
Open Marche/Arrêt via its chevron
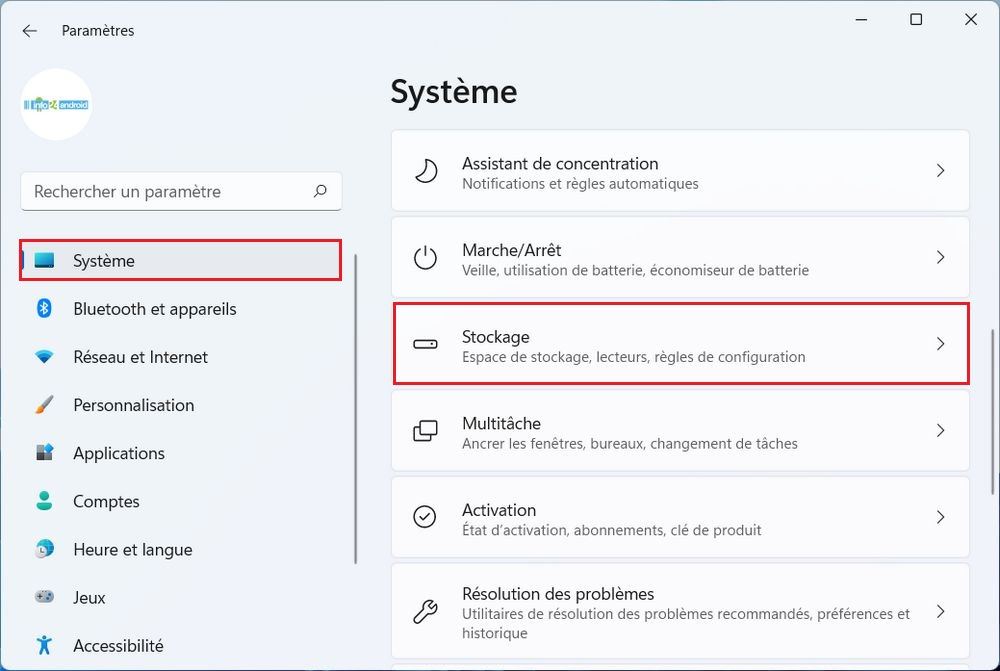coord(940,258)
